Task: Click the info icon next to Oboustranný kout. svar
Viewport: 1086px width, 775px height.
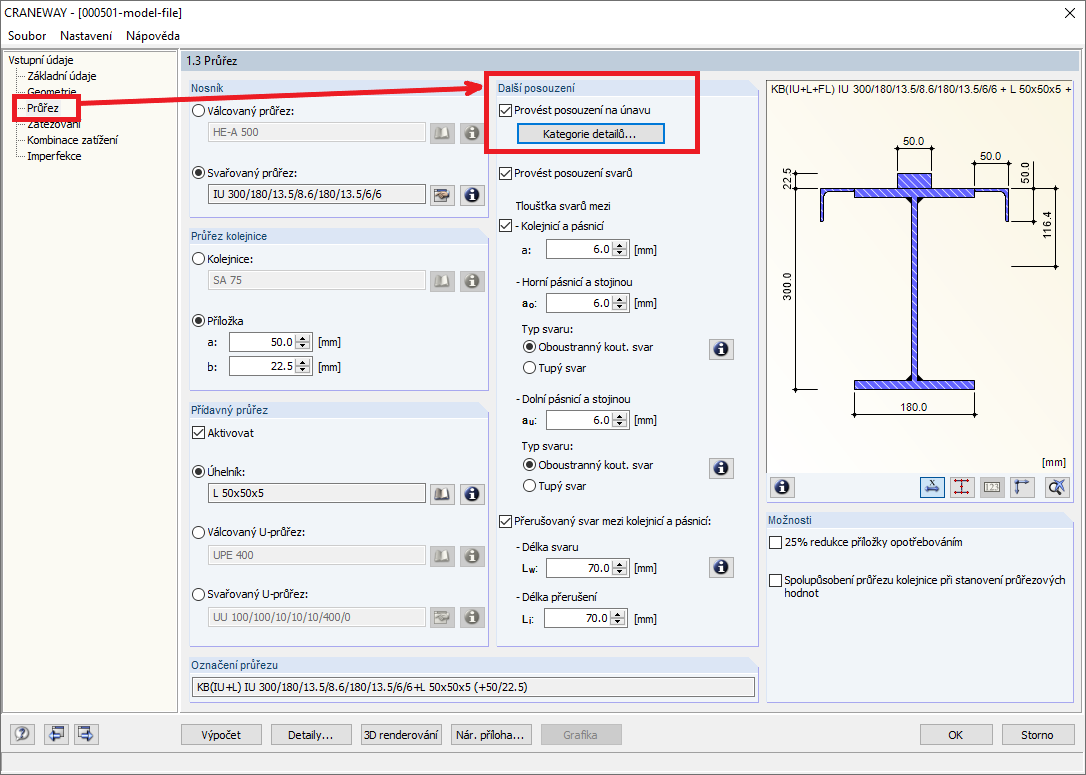Action: tap(721, 349)
